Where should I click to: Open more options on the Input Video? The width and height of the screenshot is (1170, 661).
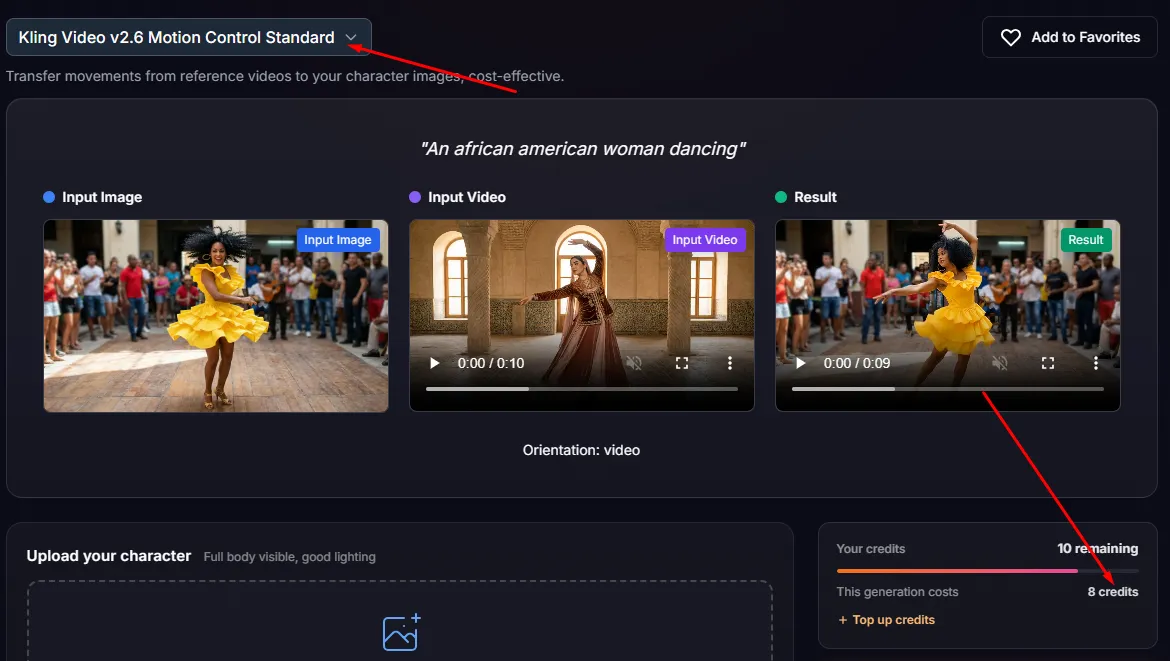tap(730, 363)
